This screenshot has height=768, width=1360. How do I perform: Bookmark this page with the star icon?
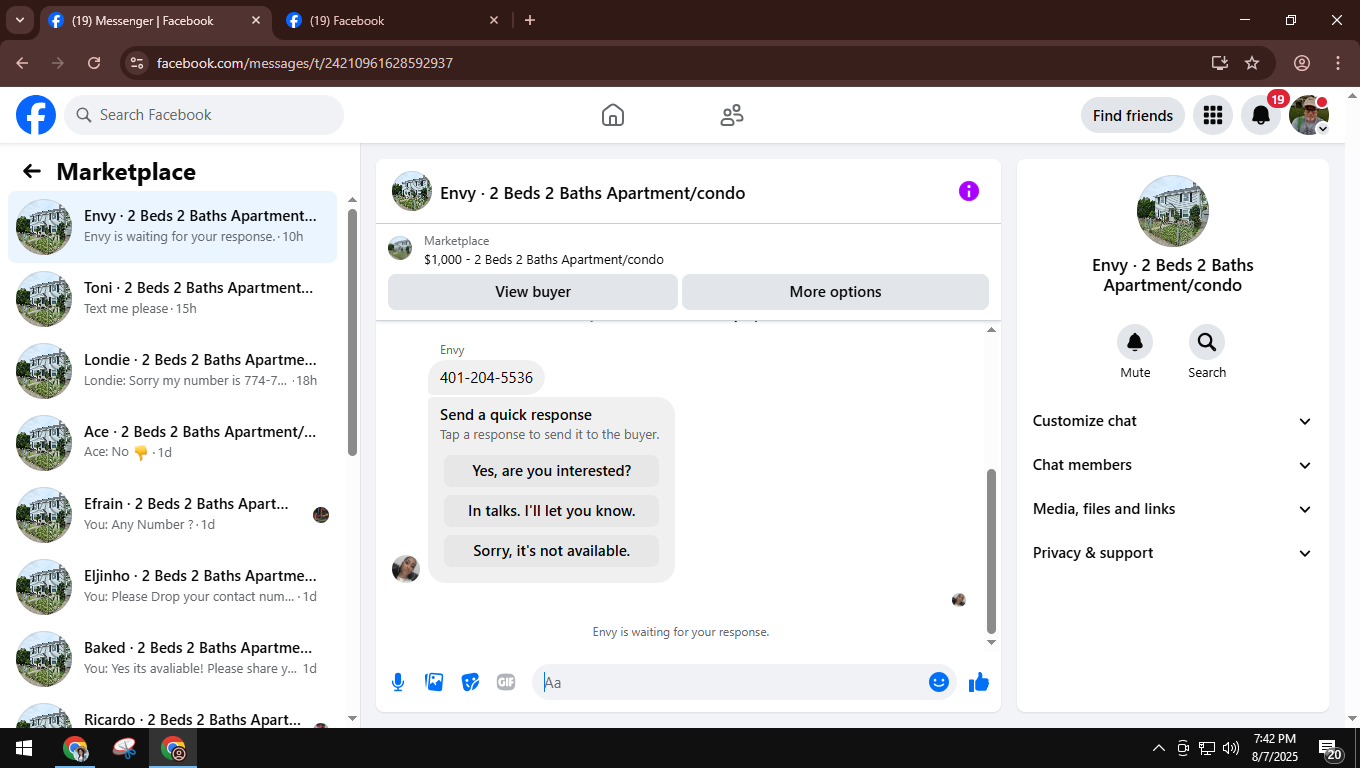coord(1252,63)
